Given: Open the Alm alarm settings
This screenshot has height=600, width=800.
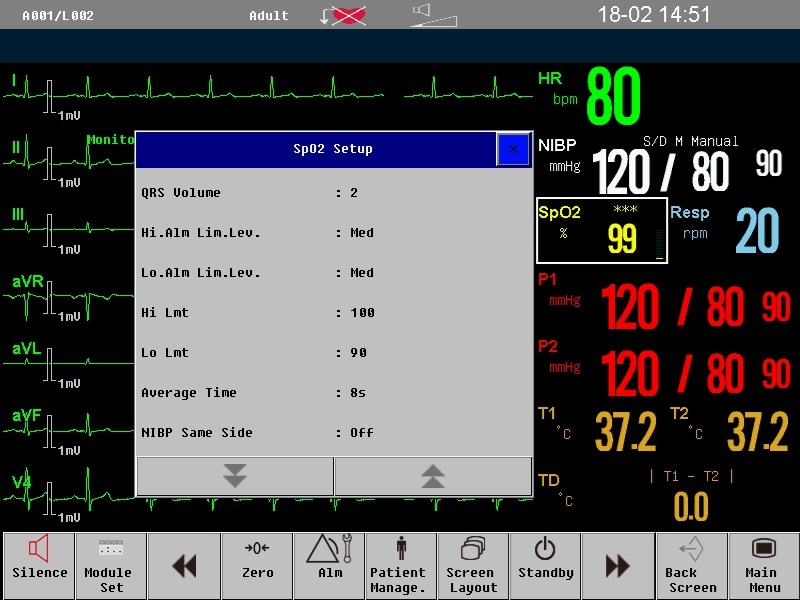Looking at the screenshot, I should pos(330,565).
